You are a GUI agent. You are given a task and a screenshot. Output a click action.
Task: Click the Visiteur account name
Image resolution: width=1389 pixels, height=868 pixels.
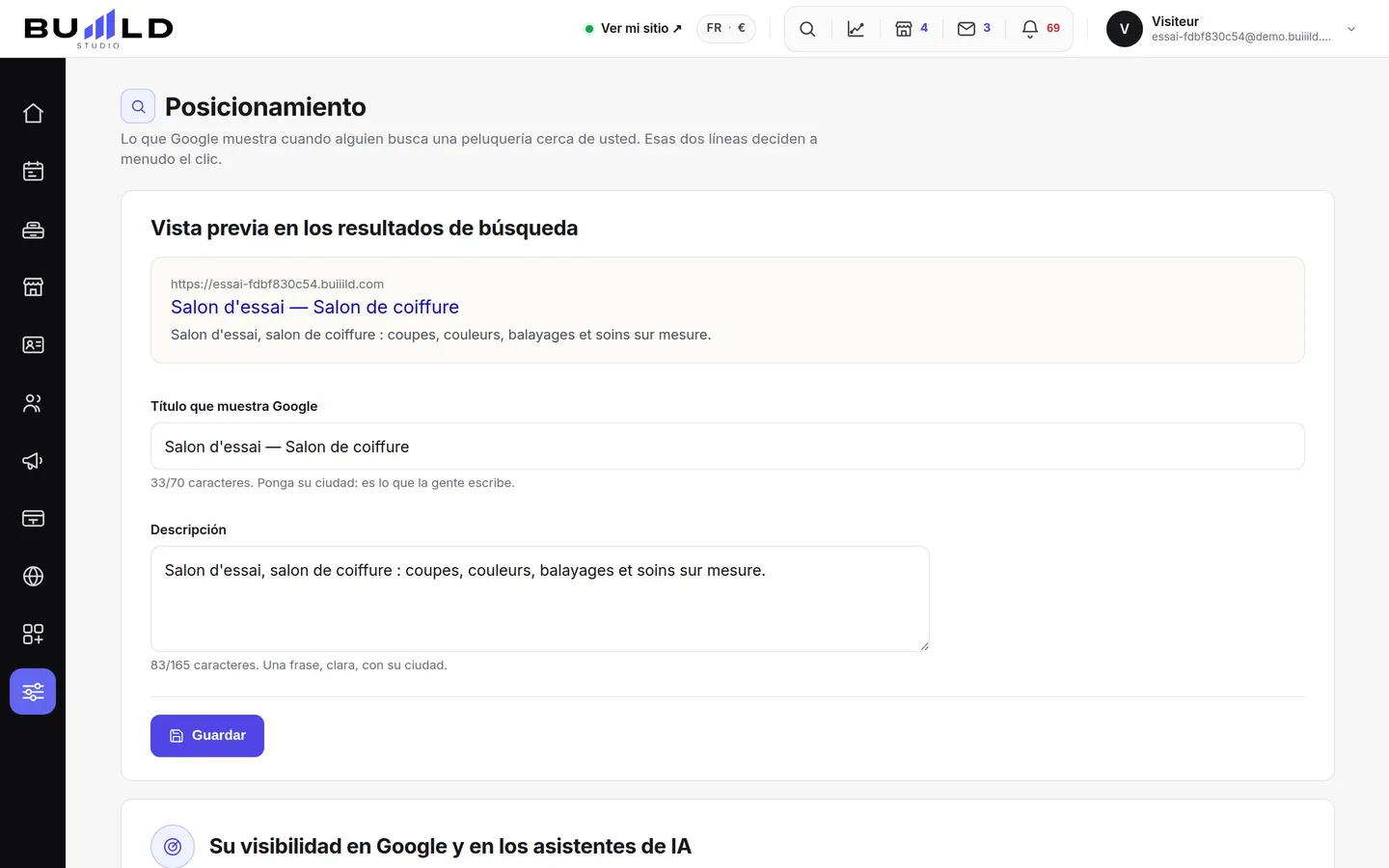pyautogui.click(x=1175, y=21)
